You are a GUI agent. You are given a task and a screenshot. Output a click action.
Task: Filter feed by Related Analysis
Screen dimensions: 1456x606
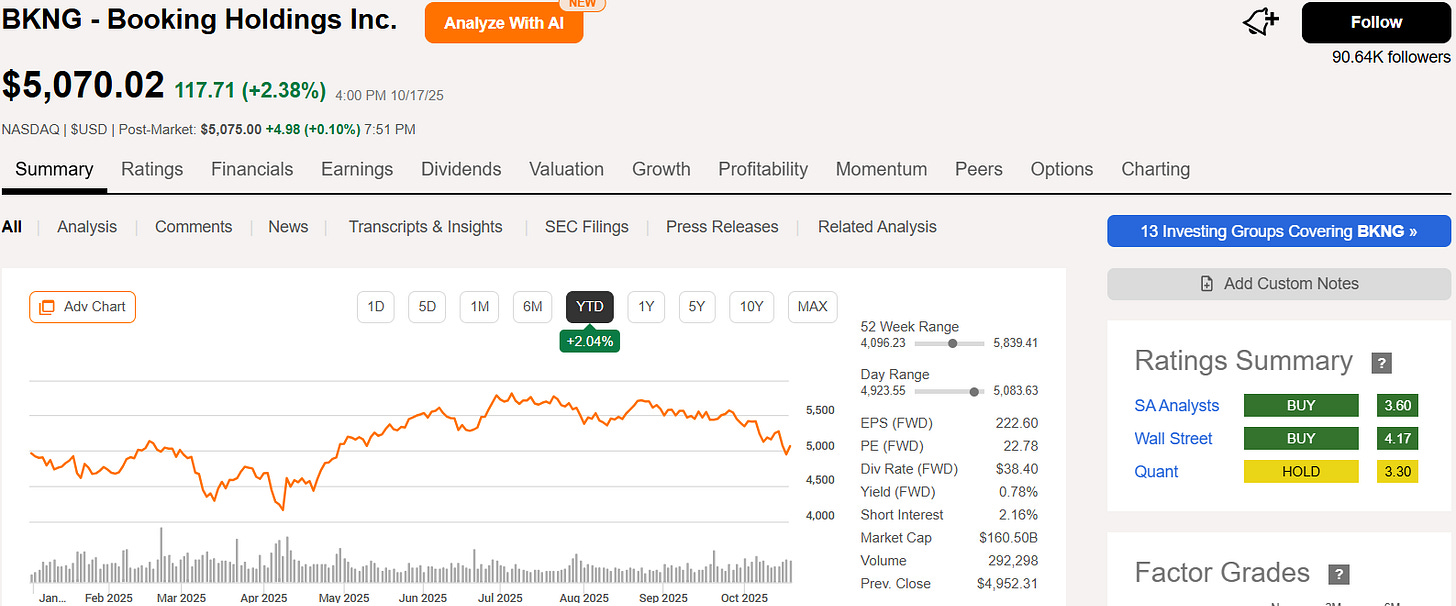pyautogui.click(x=877, y=227)
